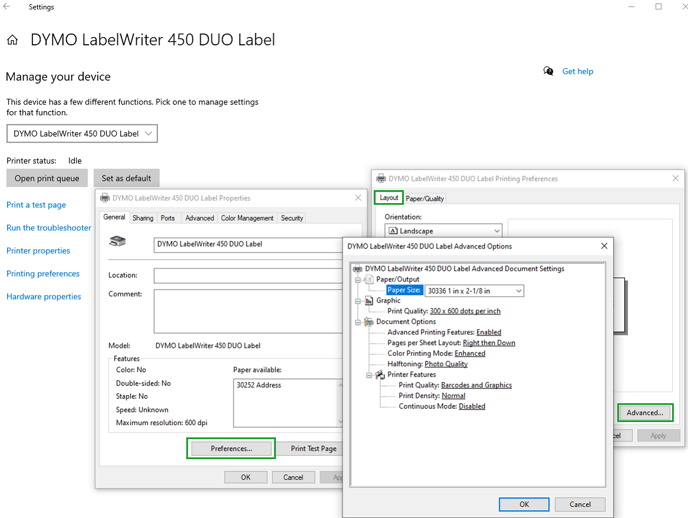Click printer icon in Properties dialog title bar
The width and height of the screenshot is (688, 518).
click(x=105, y=198)
